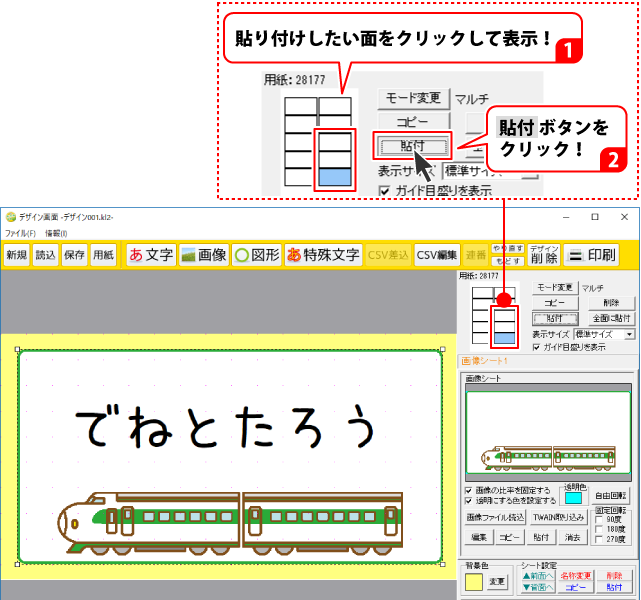The width and height of the screenshot is (641, 600).
Task: Click blue 貼付 button in シート設定
Action: (614, 587)
